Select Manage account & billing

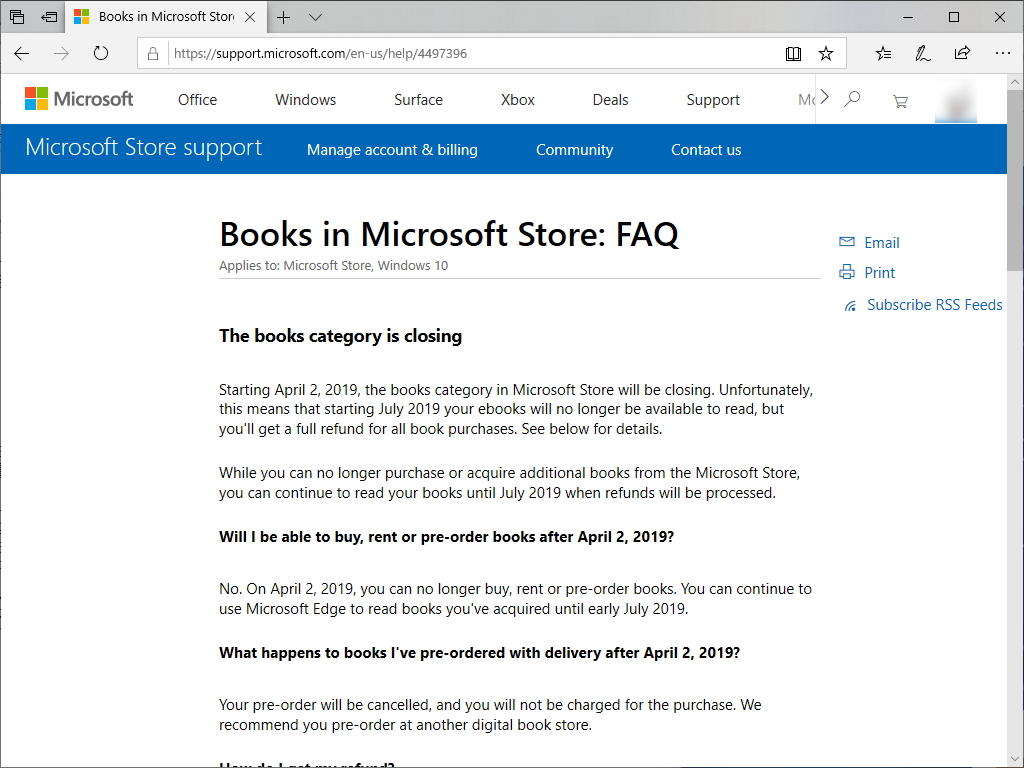[x=392, y=150]
